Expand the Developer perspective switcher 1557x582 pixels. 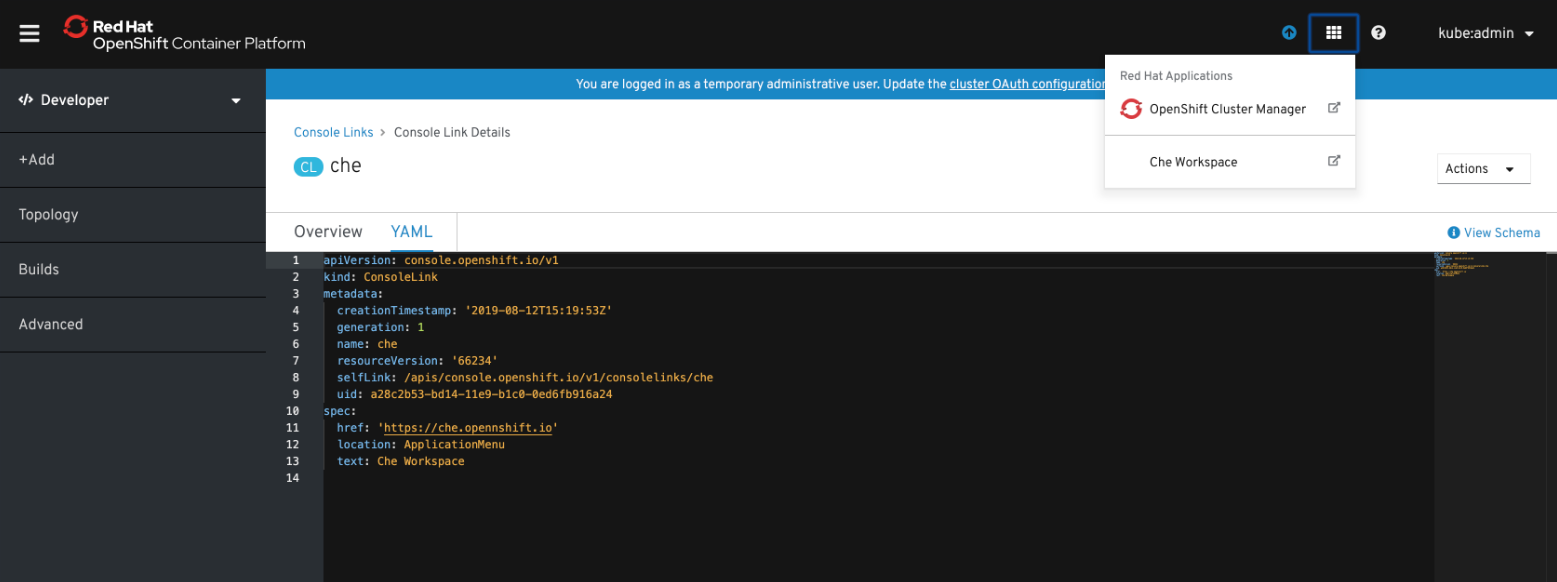pos(132,100)
